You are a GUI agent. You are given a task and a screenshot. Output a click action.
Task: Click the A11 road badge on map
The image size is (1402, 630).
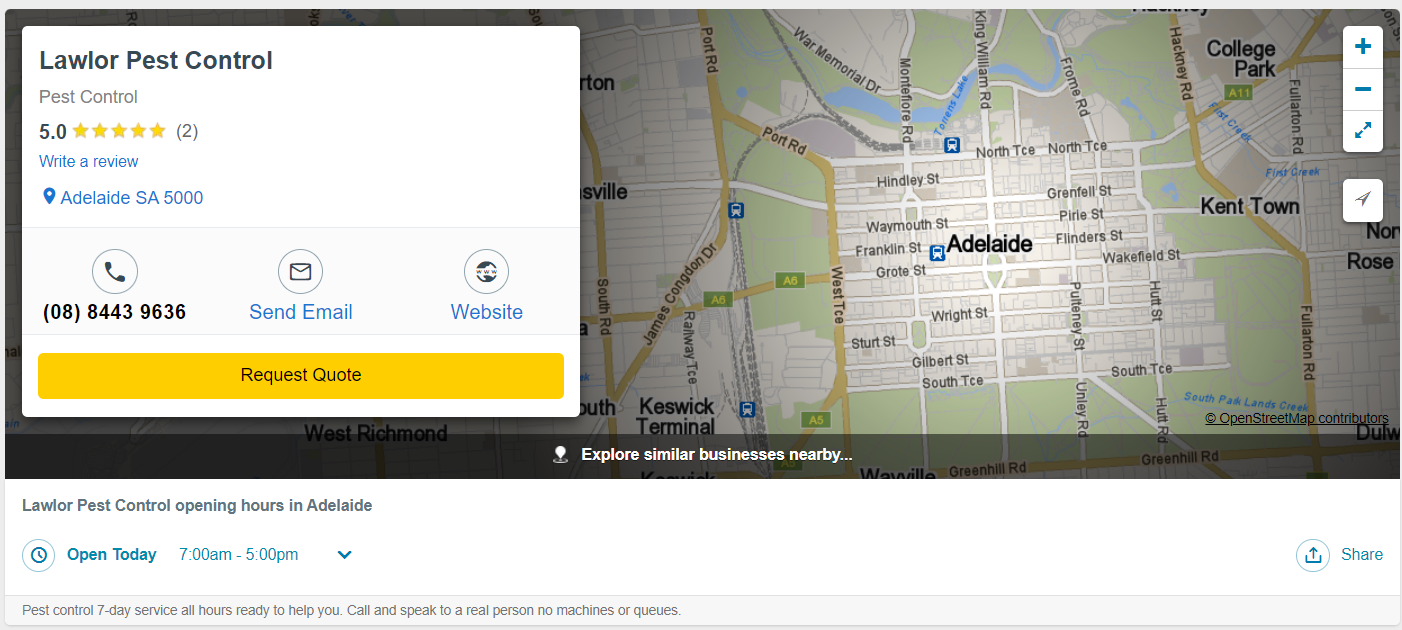coord(1239,92)
